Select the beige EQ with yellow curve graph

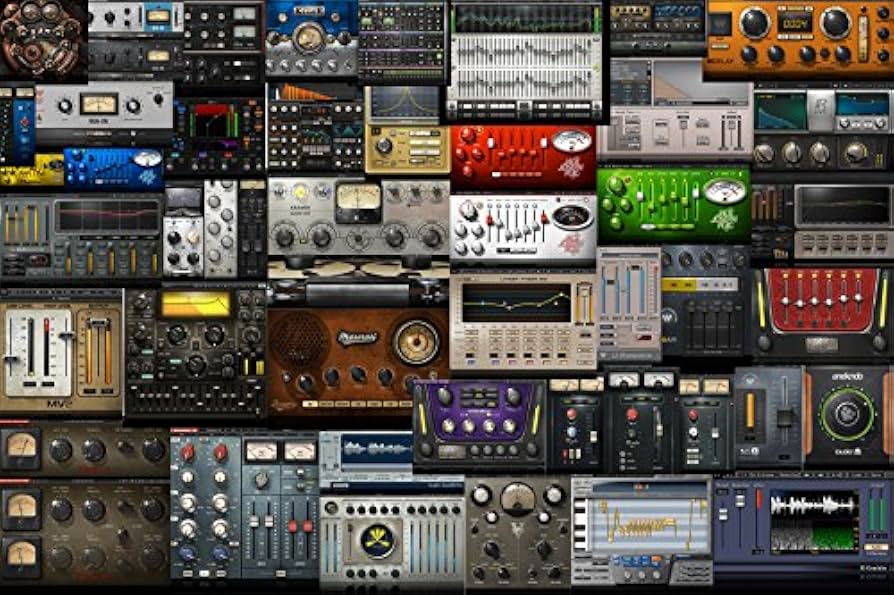point(523,323)
